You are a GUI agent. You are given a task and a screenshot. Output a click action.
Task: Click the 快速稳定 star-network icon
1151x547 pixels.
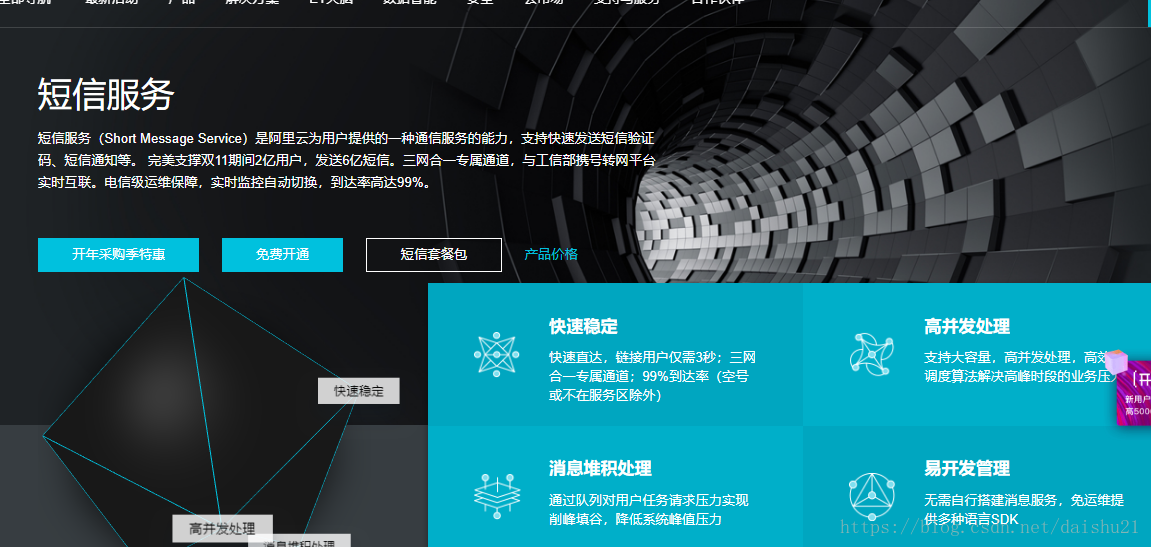click(x=496, y=355)
